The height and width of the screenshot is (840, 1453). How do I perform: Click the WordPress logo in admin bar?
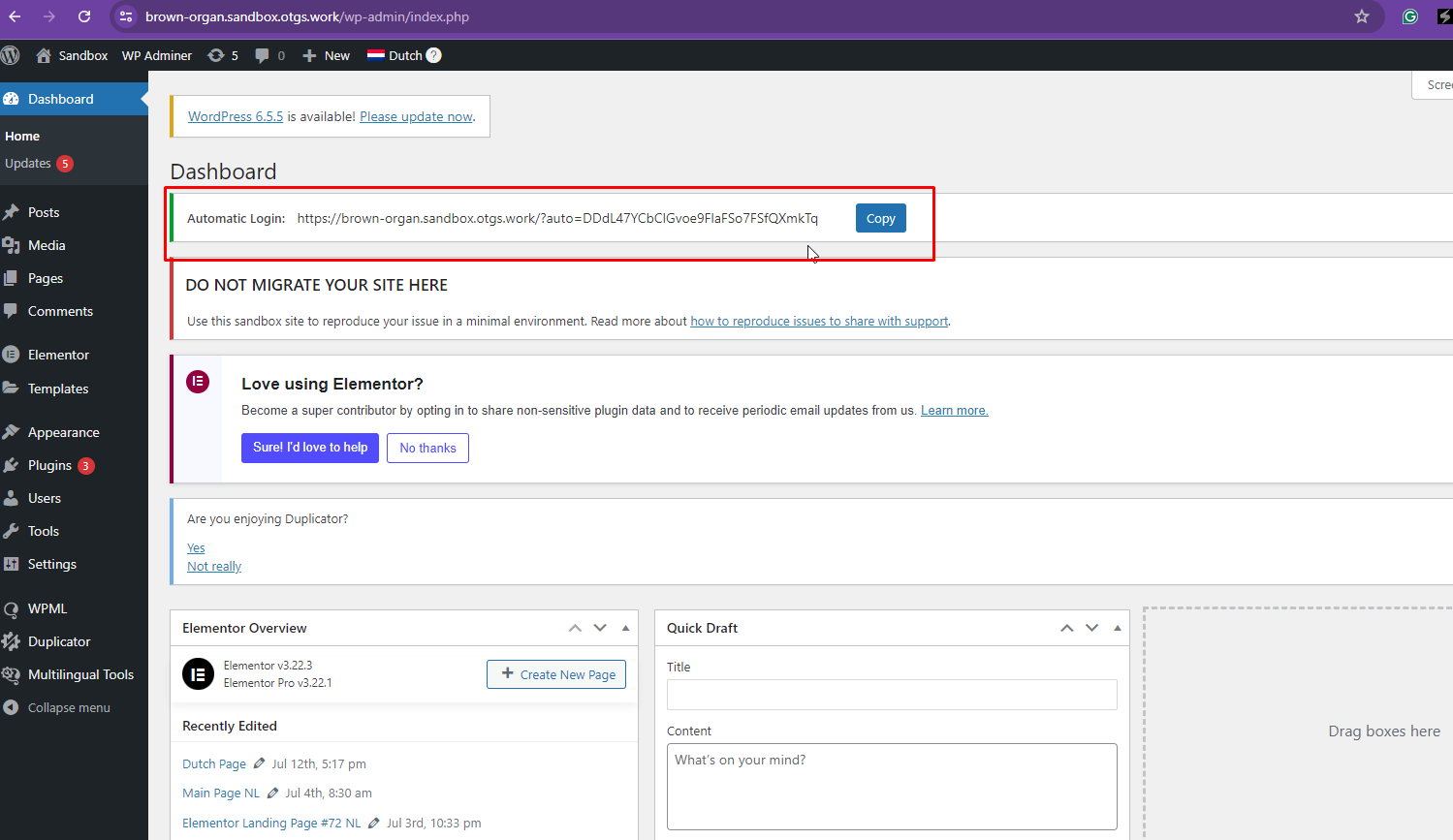tap(11, 55)
